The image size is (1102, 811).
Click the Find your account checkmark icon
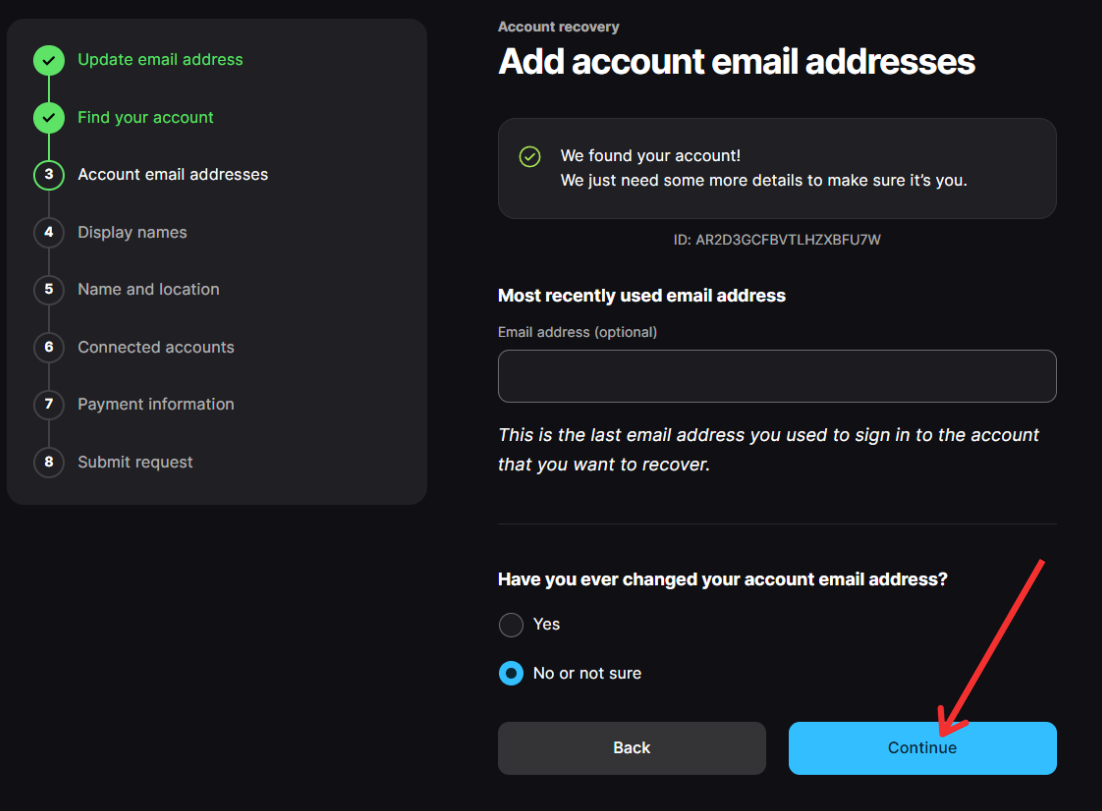(48, 118)
